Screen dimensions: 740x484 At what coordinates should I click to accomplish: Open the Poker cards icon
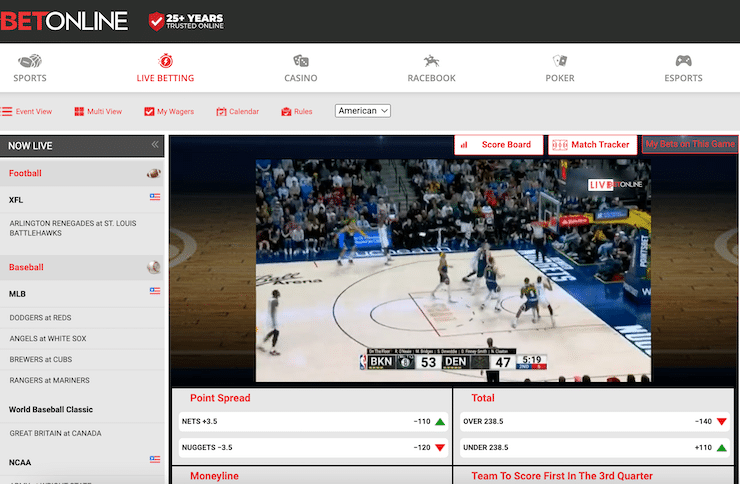(560, 61)
